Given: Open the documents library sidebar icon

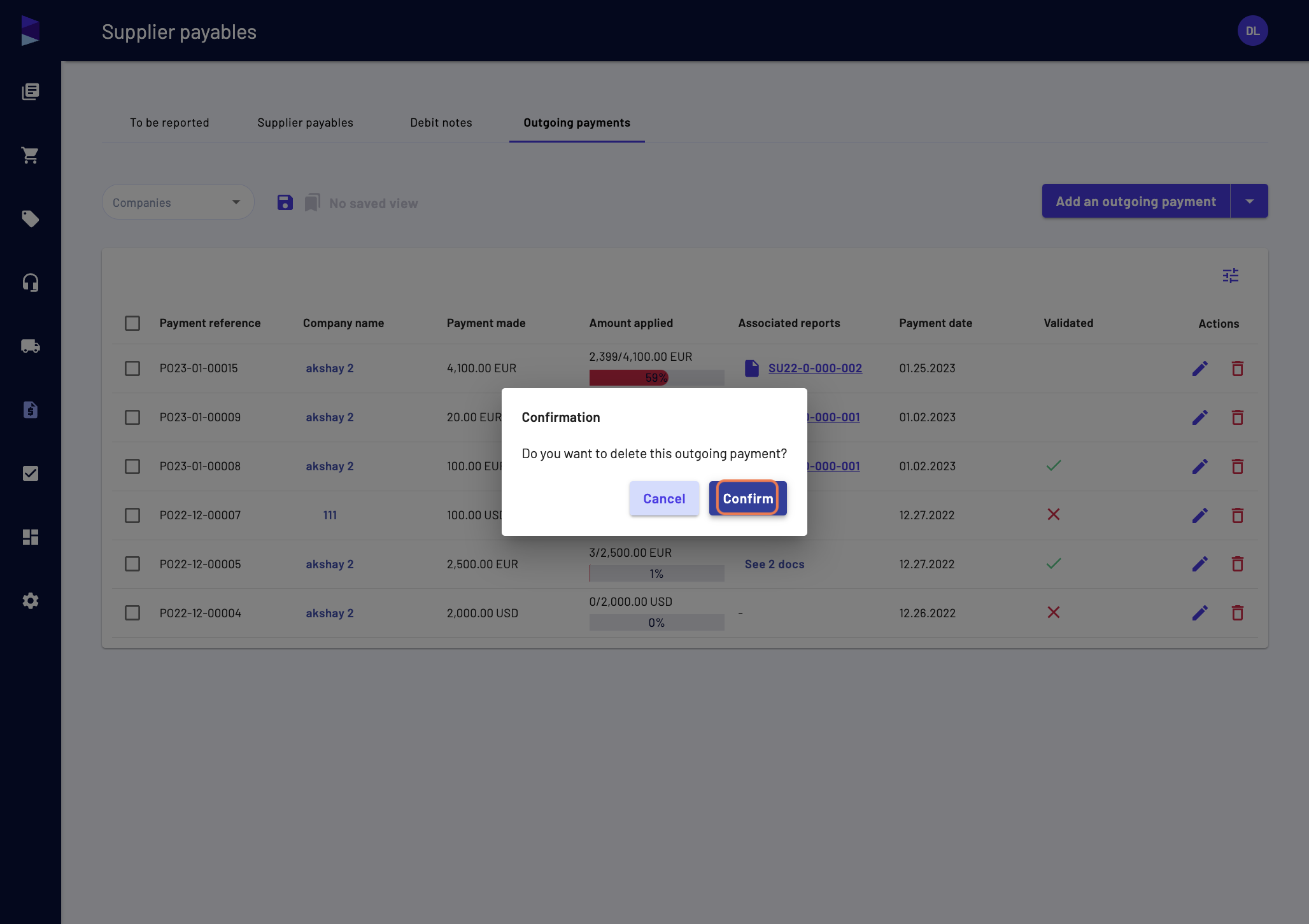Looking at the screenshot, I should click(x=31, y=92).
